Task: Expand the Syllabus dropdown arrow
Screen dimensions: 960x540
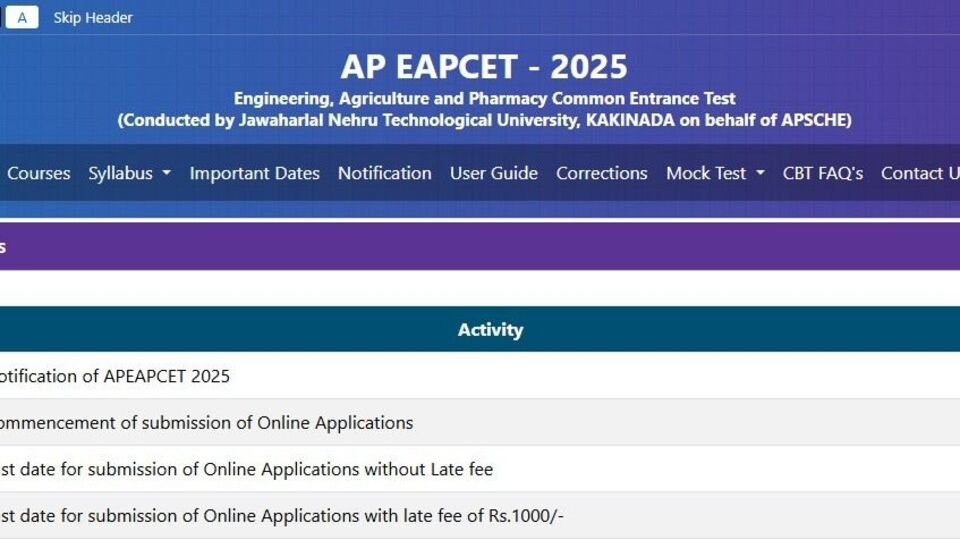Action: tap(167, 173)
